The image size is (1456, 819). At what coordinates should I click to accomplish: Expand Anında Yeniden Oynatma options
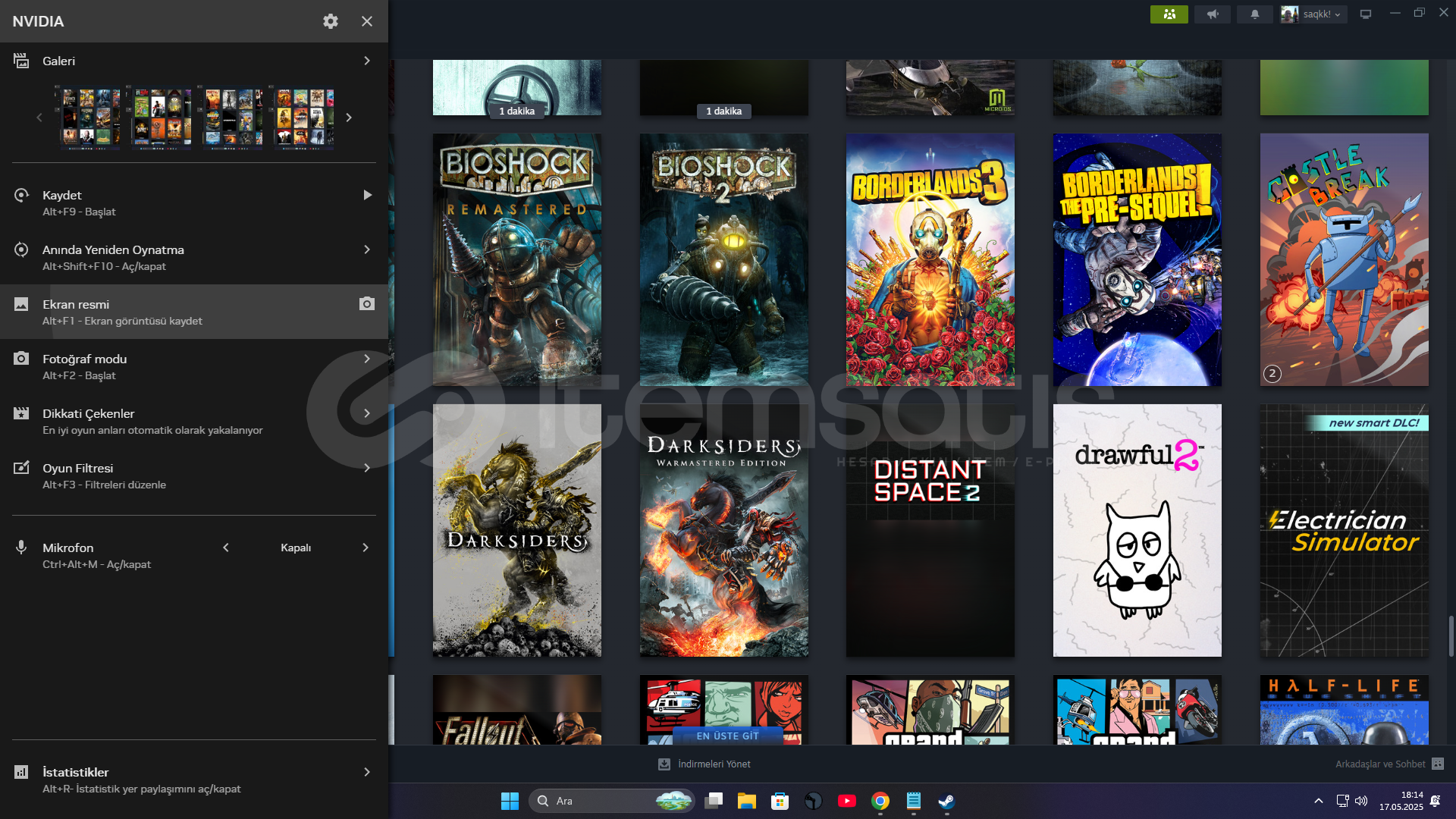click(367, 249)
